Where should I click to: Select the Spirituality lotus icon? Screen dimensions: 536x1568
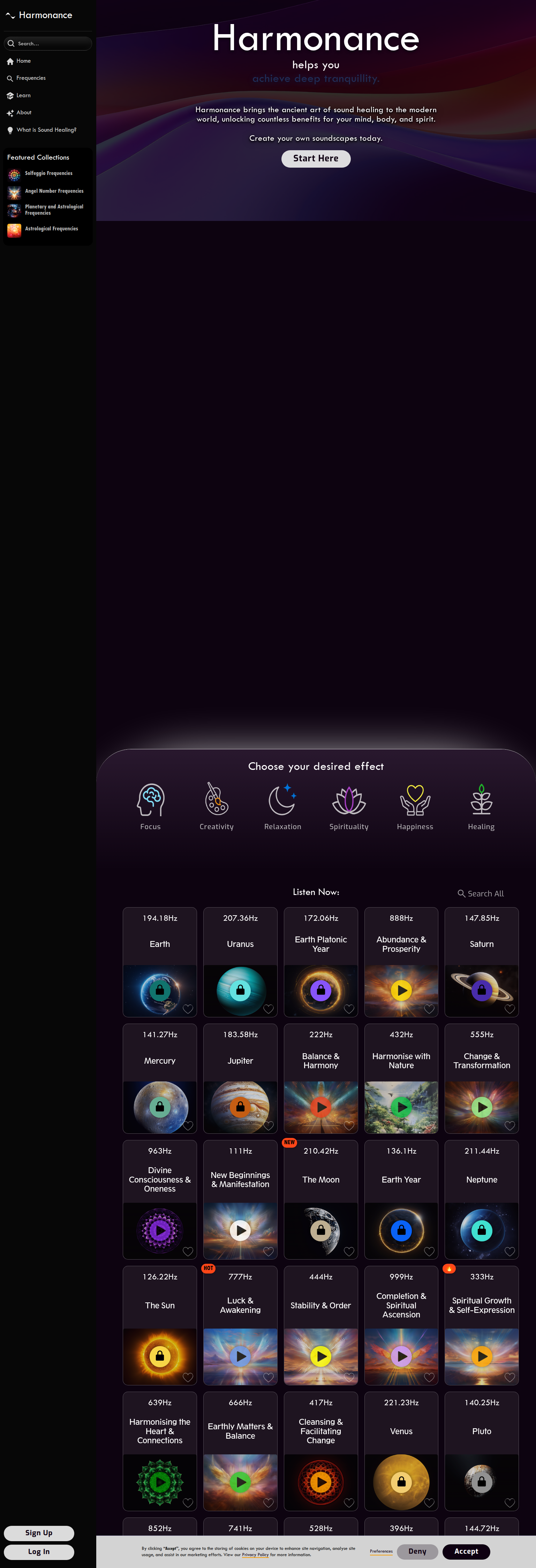click(x=349, y=800)
